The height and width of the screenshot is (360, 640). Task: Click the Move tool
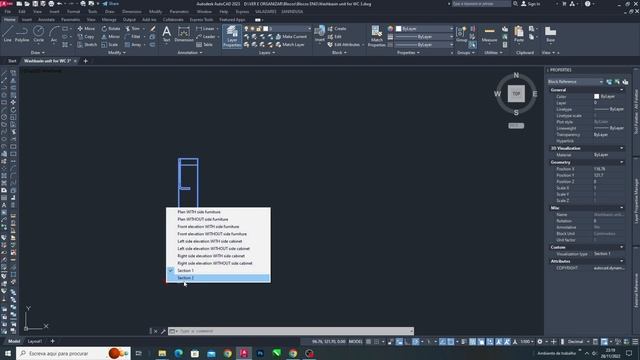(86, 29)
